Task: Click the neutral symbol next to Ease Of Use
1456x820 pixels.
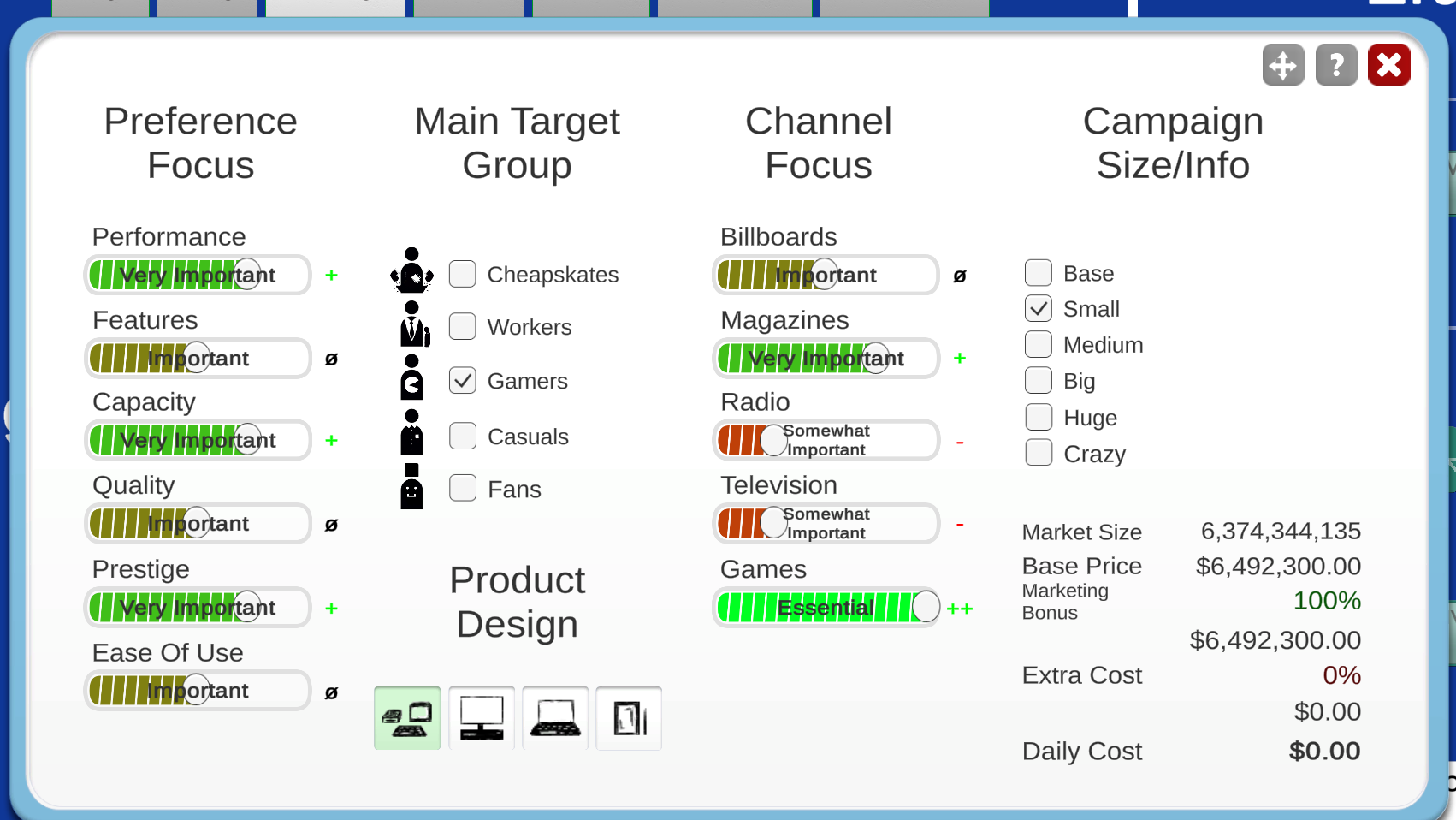Action: [x=332, y=692]
